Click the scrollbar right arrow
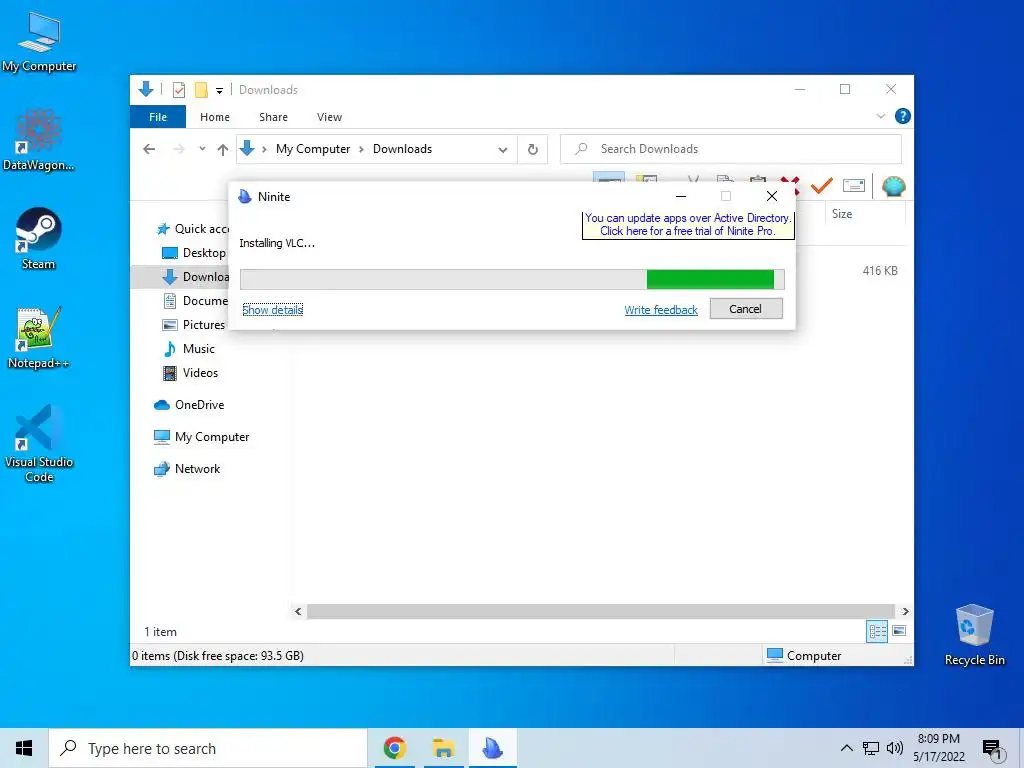The height and width of the screenshot is (768, 1024). click(x=905, y=611)
